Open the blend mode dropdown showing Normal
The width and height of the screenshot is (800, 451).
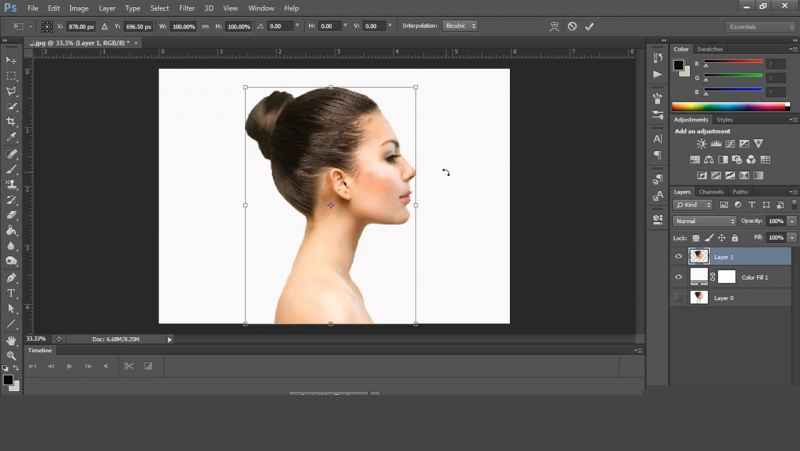(x=704, y=221)
